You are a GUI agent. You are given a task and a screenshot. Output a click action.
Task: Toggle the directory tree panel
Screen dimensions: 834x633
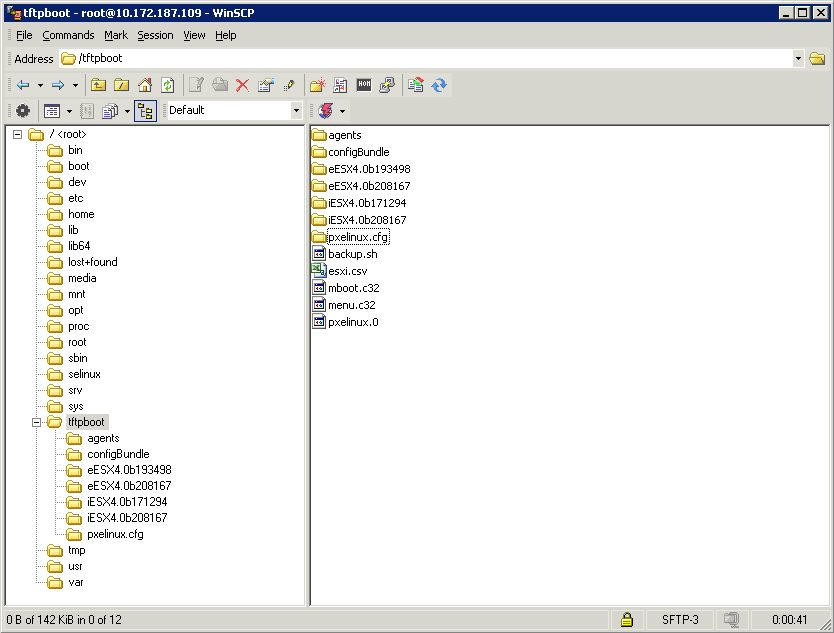145,111
